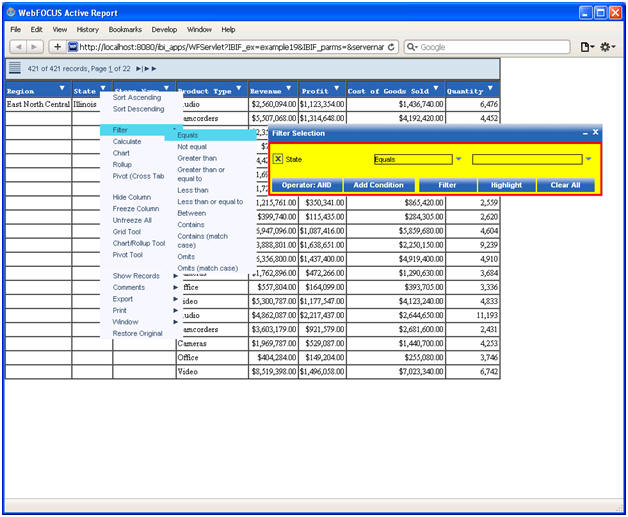
Task: Open Grid Tool from the menu
Action: 127,231
